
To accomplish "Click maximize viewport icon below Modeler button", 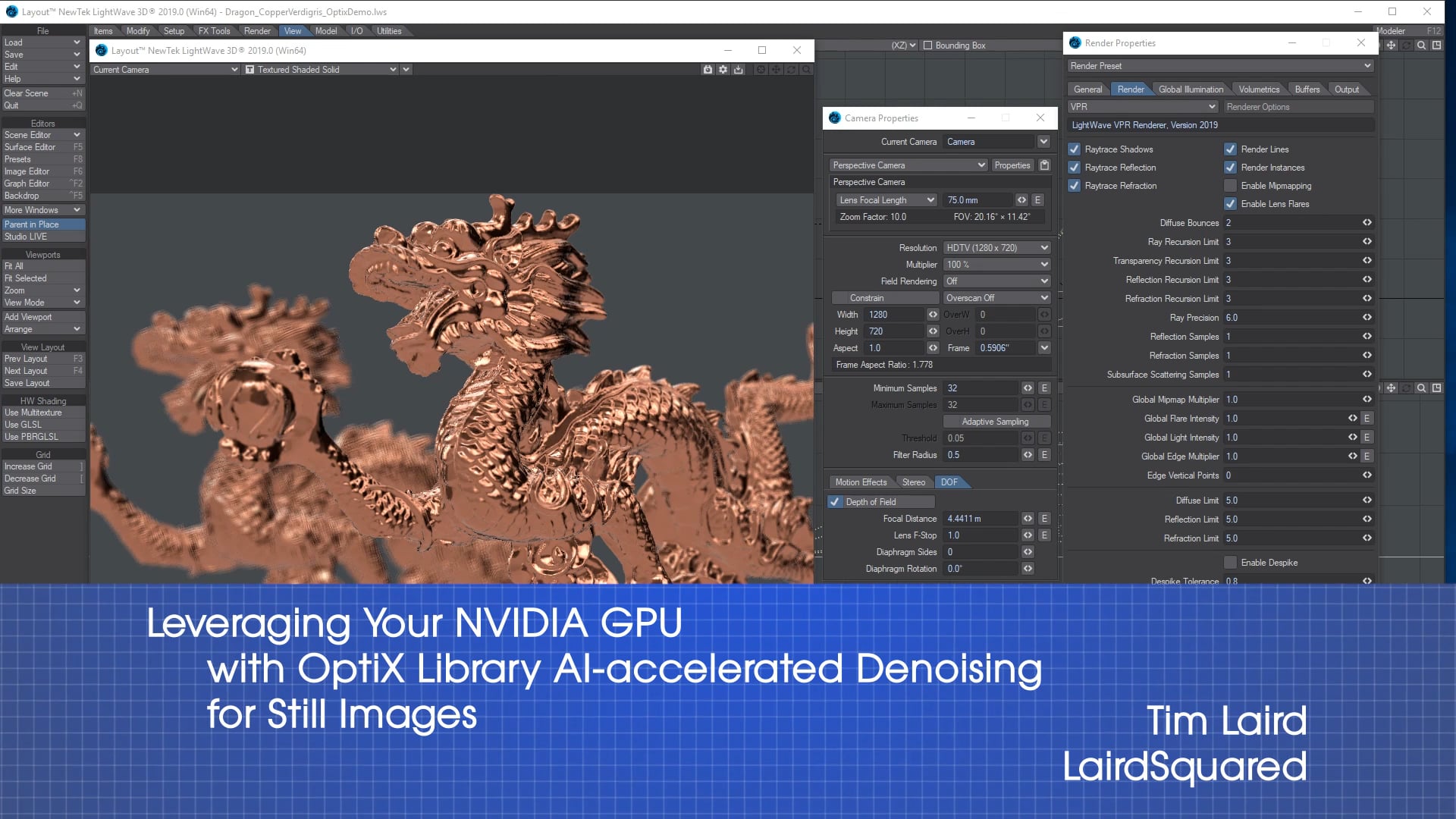I will pos(1436,45).
